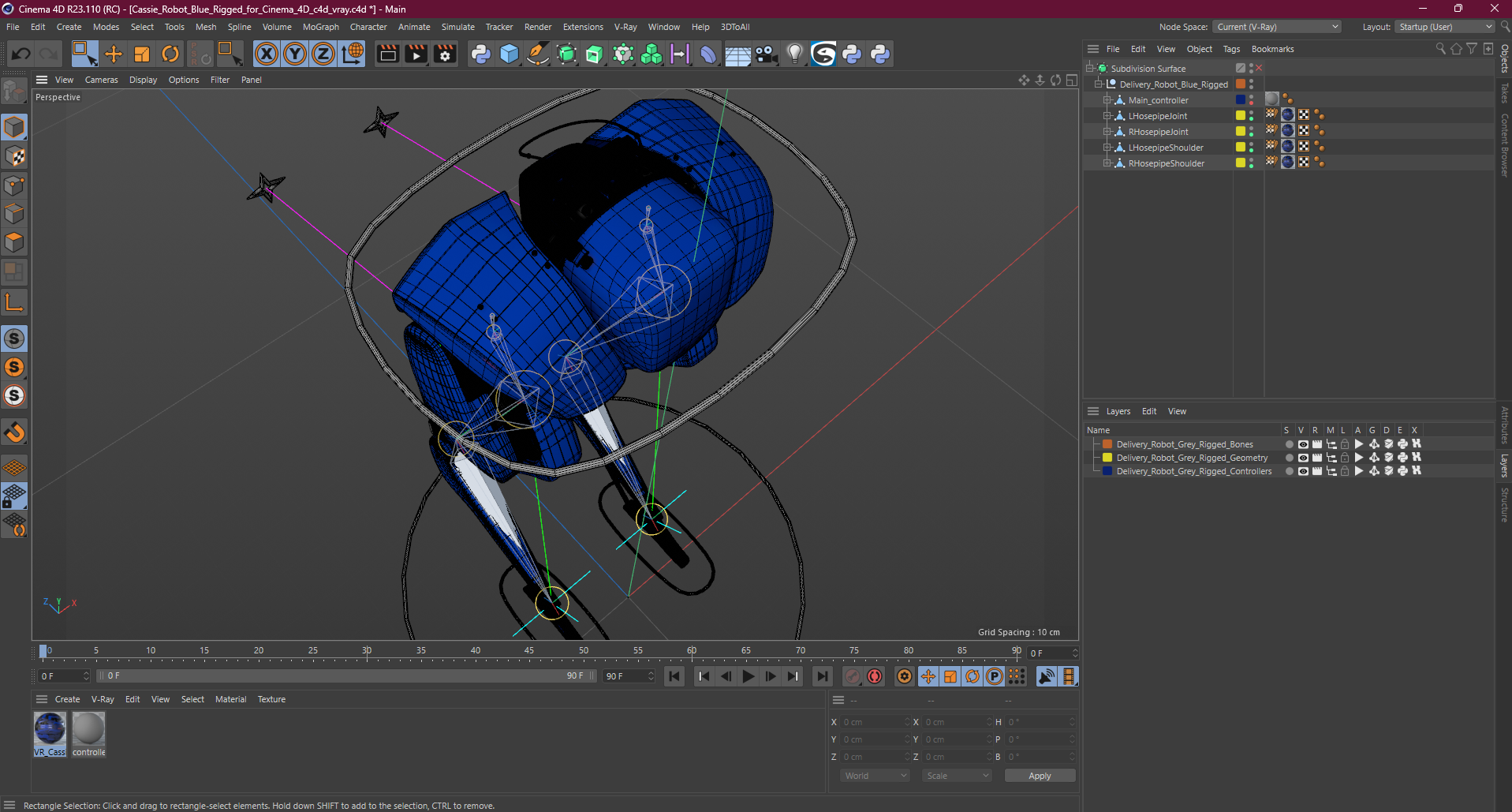
Task: Click the Coordinate System icon
Action: tap(353, 54)
